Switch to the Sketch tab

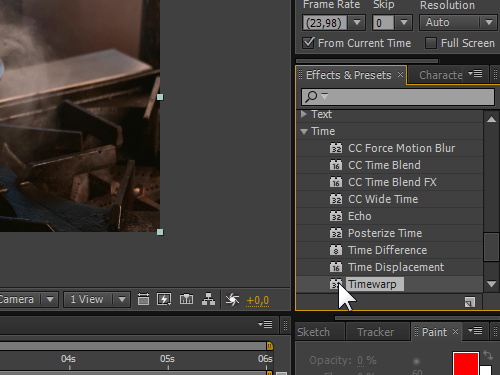pyautogui.click(x=313, y=332)
